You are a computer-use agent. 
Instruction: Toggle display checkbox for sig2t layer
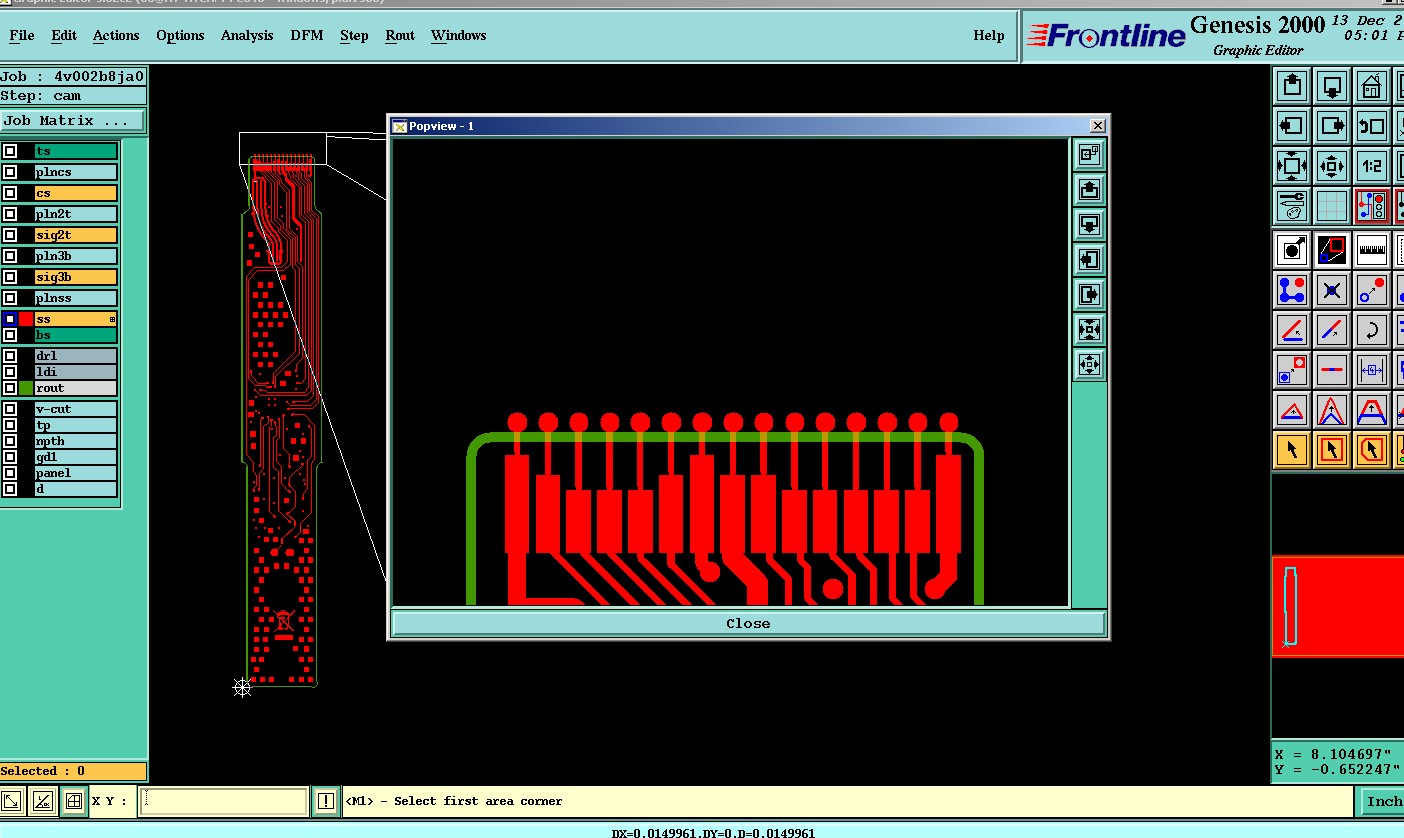(x=10, y=235)
